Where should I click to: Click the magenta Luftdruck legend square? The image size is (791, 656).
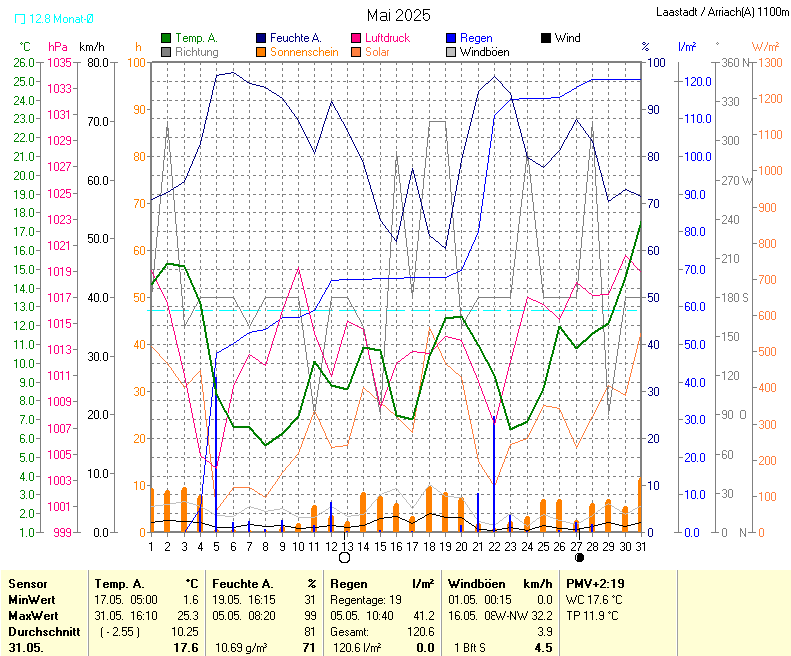356,38
